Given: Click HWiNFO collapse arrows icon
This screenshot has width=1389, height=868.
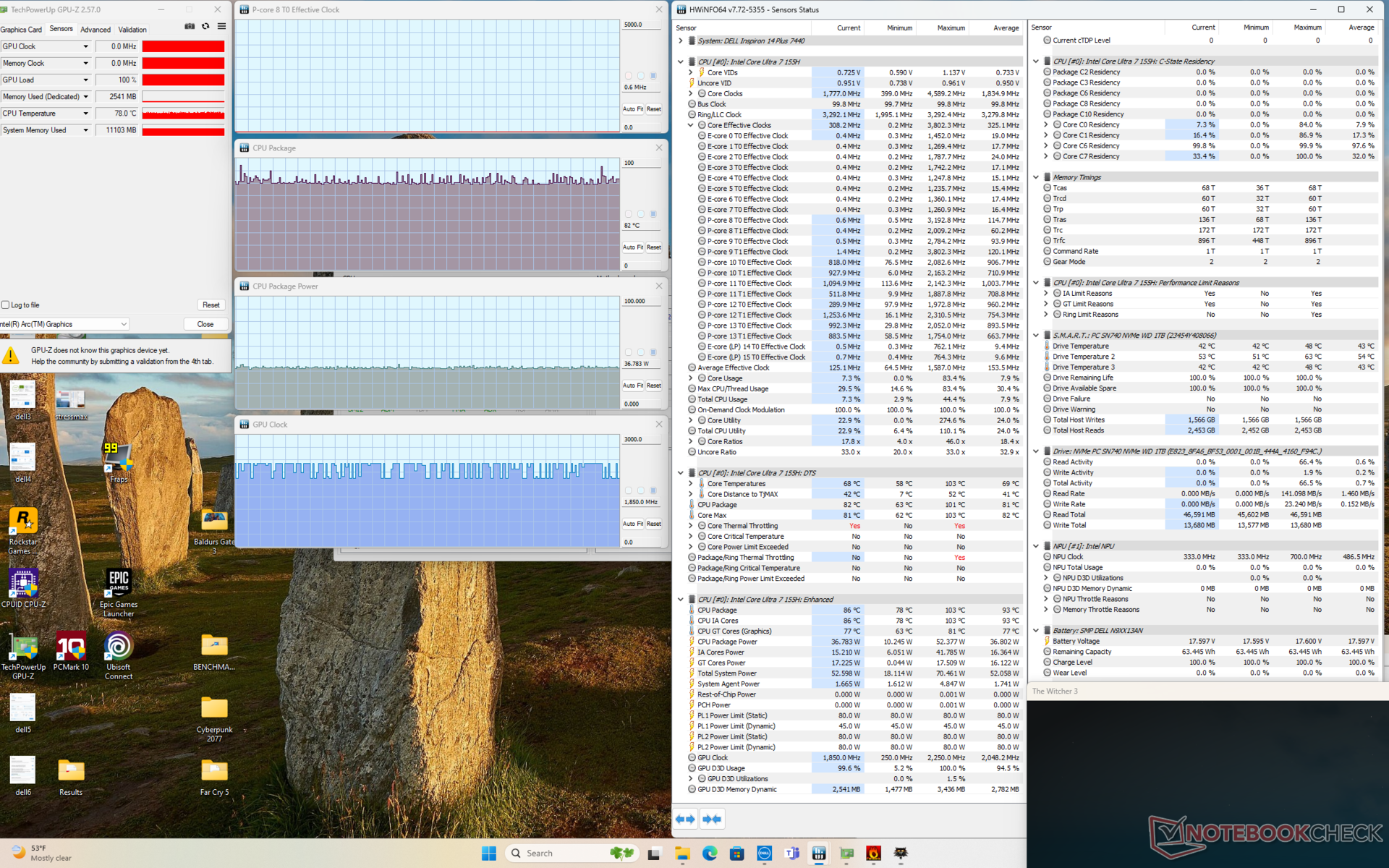Looking at the screenshot, I should tap(712, 819).
